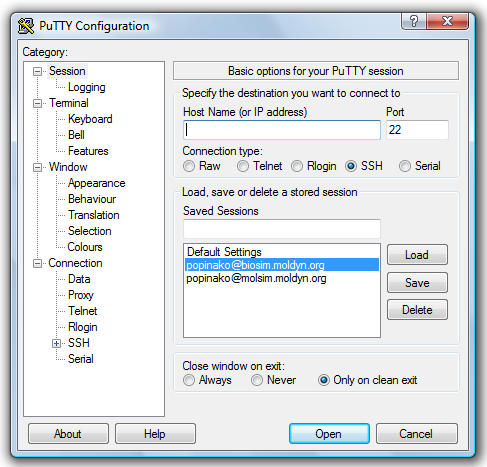The height and width of the screenshot is (467, 487).
Task: Select the Proxy settings category
Action: (81, 295)
